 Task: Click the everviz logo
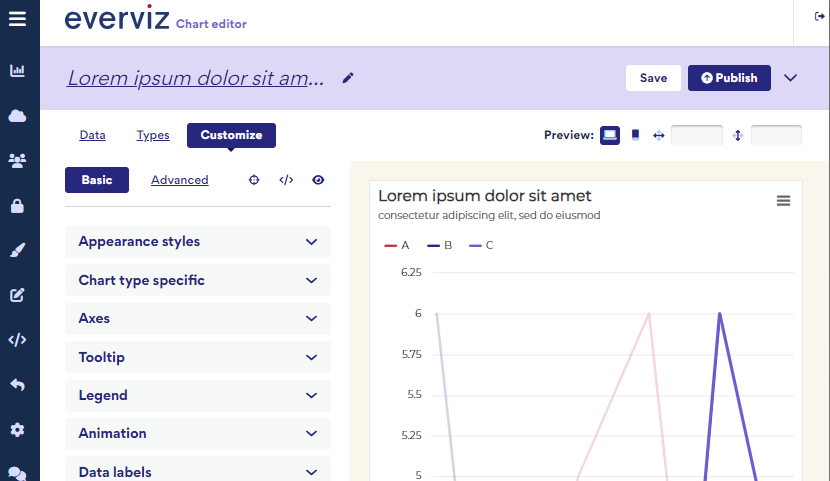(117, 18)
